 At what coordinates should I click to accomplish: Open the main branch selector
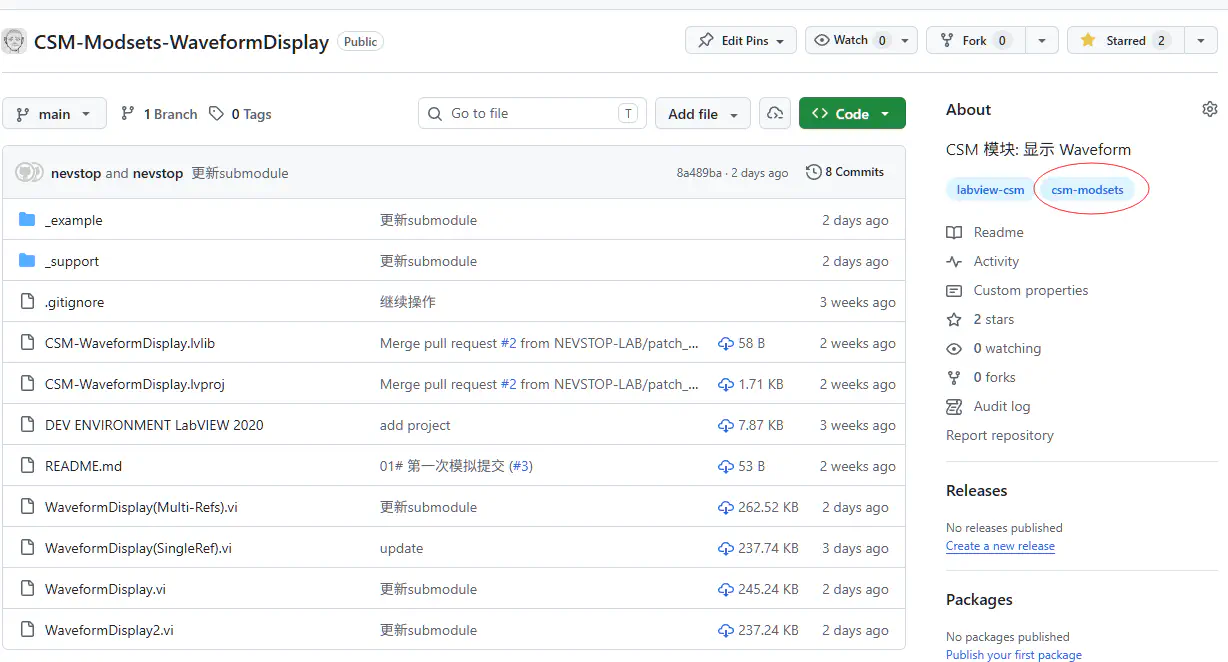click(54, 114)
